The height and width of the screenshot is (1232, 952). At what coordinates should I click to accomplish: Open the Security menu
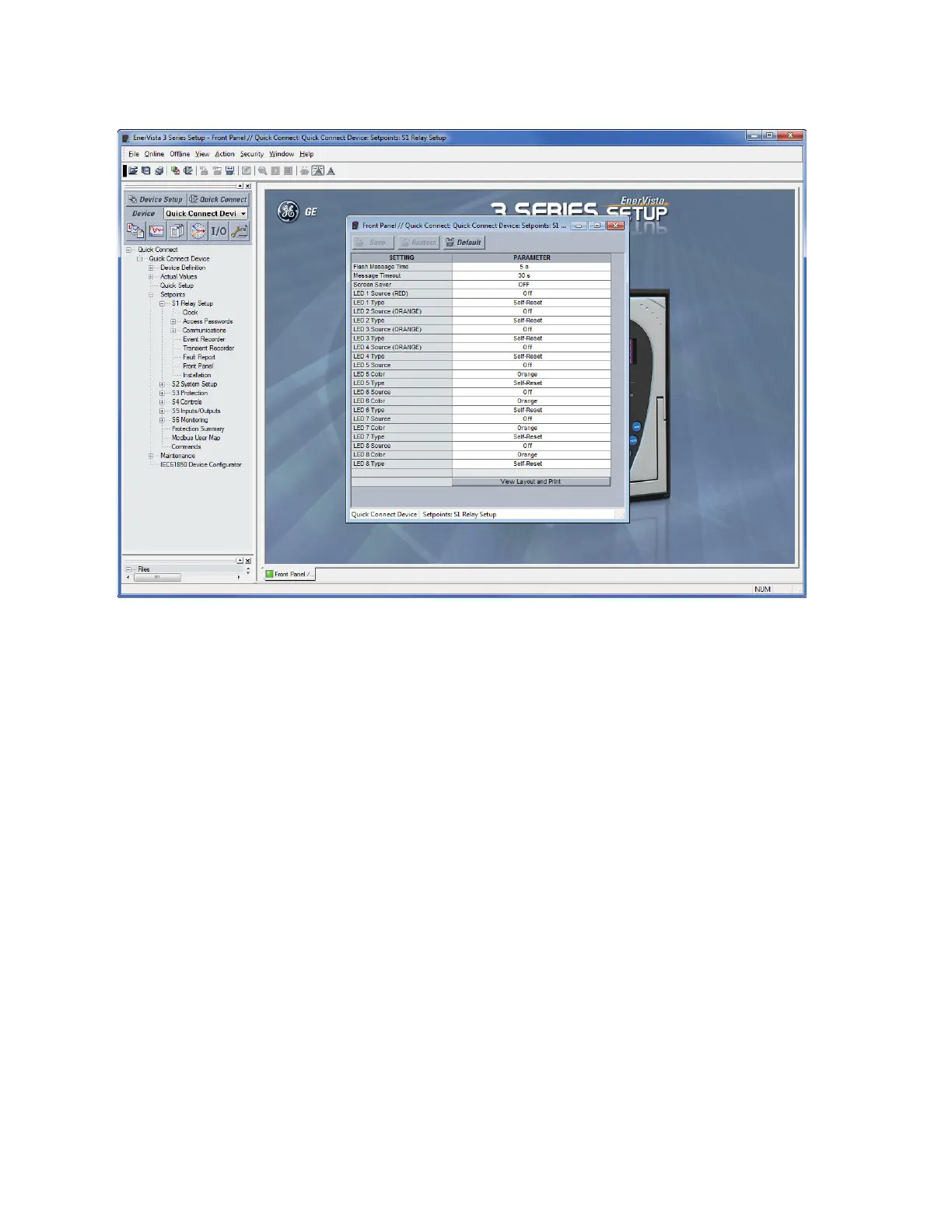click(x=252, y=154)
